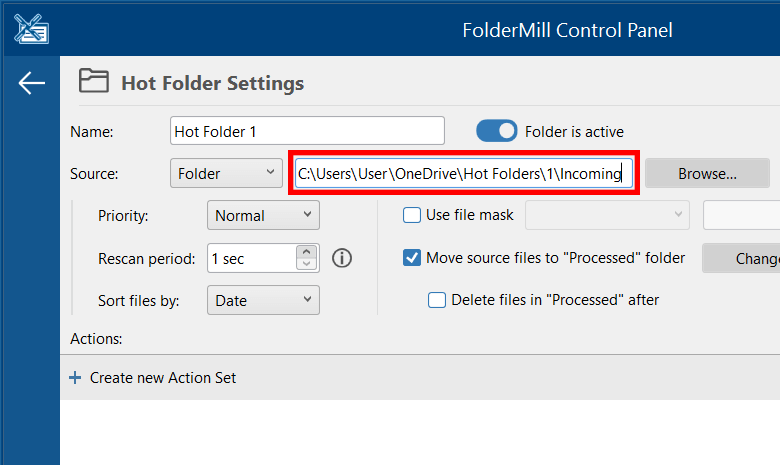Go back using the left arrow

tap(31, 83)
